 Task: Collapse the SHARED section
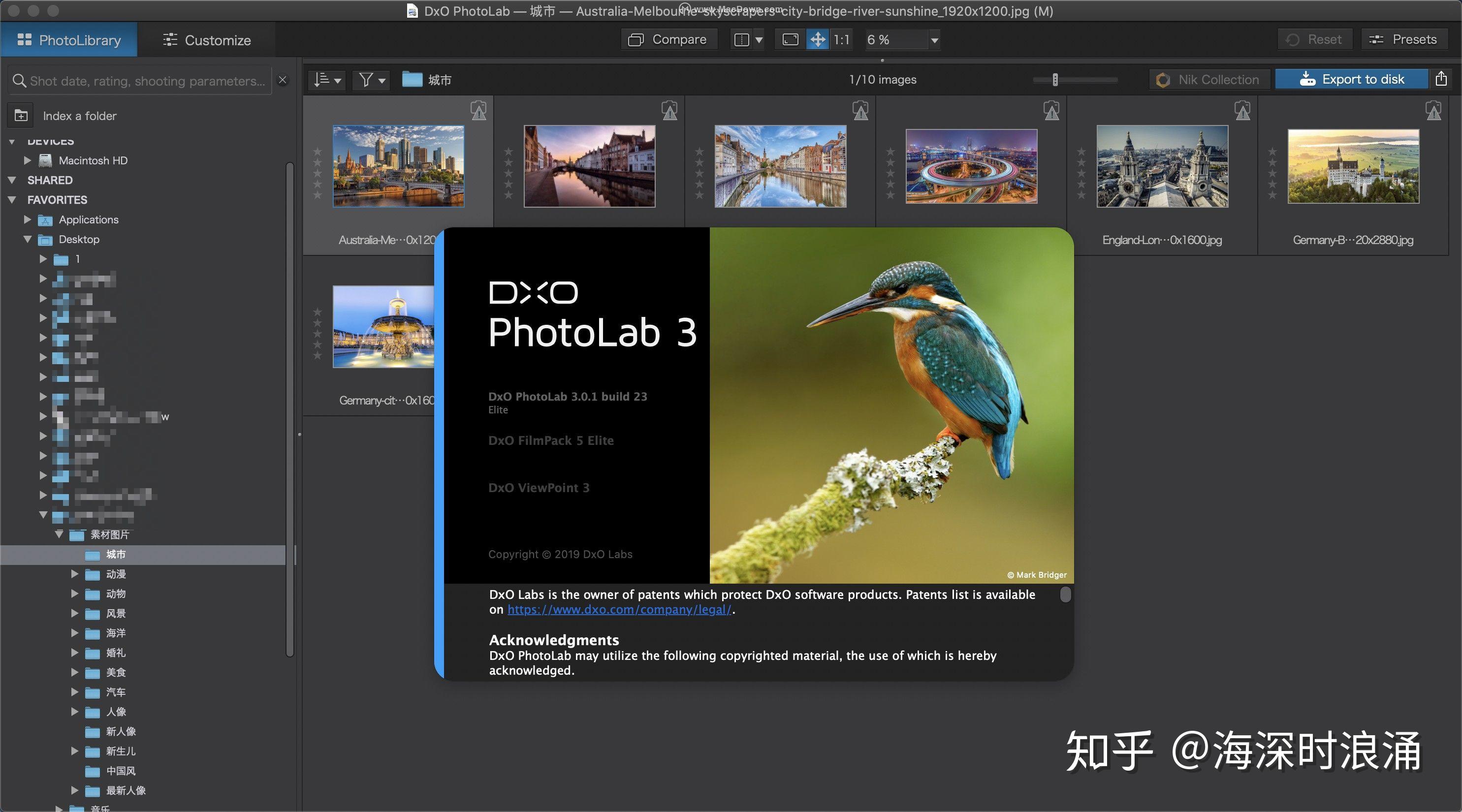point(12,181)
